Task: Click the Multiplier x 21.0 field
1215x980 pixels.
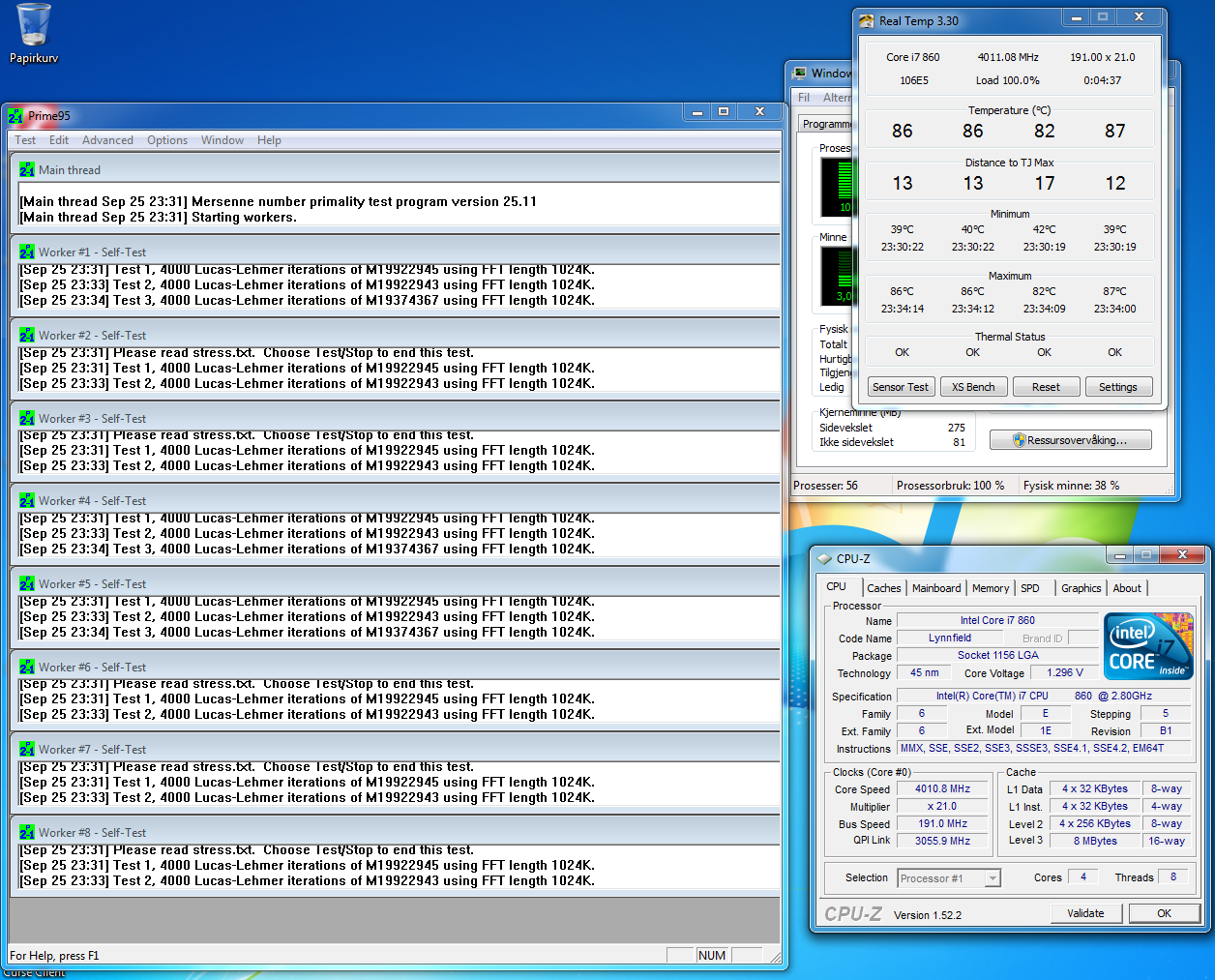Action: [x=942, y=806]
